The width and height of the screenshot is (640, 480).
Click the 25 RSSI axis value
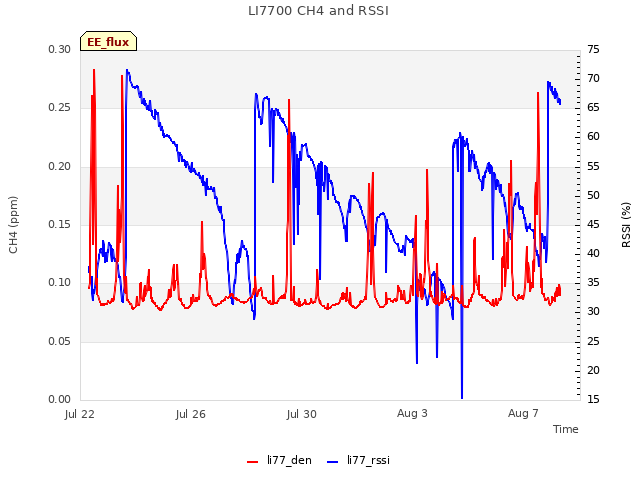coord(593,342)
